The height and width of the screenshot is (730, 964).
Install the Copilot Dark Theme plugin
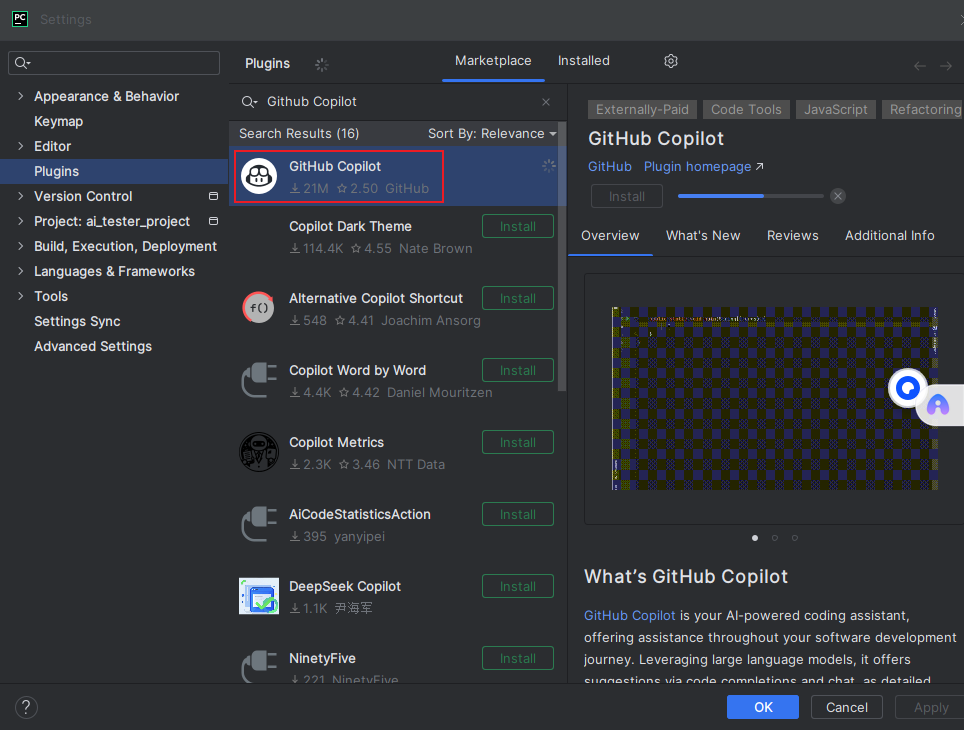518,226
